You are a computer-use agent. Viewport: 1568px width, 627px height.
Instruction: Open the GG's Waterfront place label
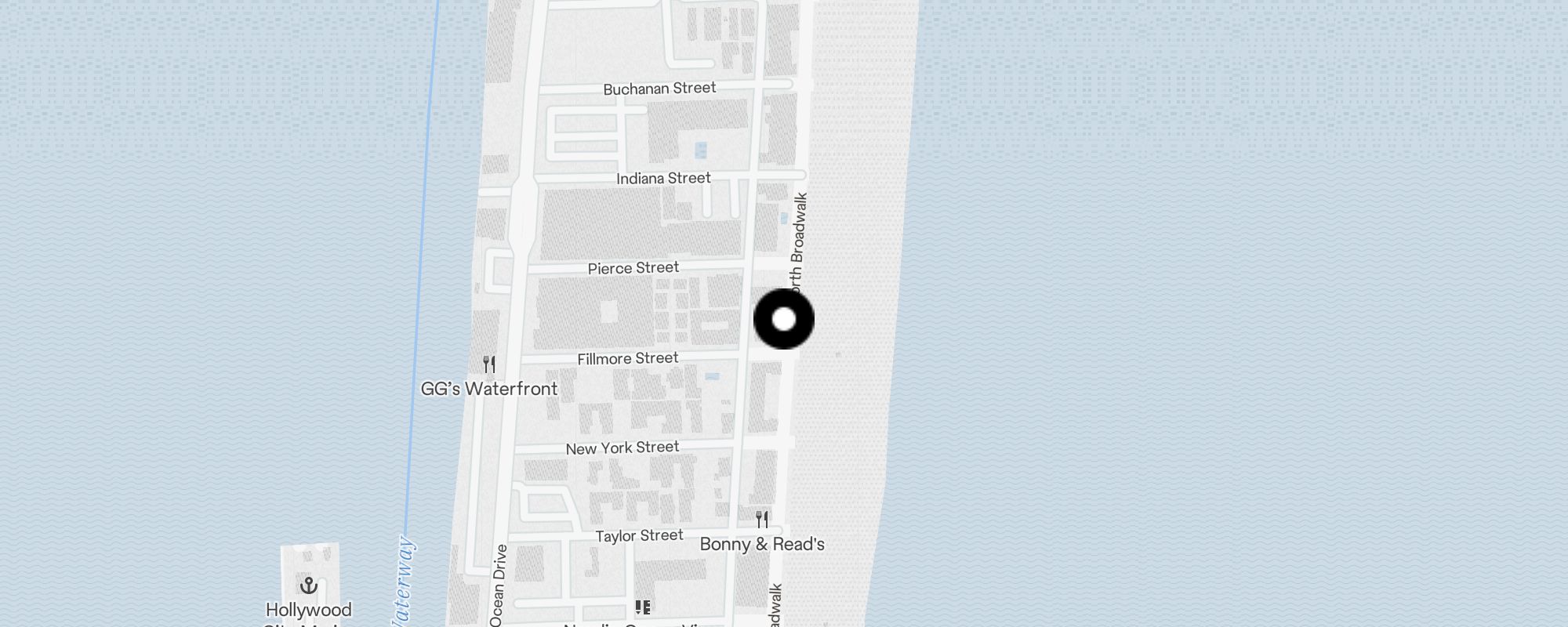489,389
